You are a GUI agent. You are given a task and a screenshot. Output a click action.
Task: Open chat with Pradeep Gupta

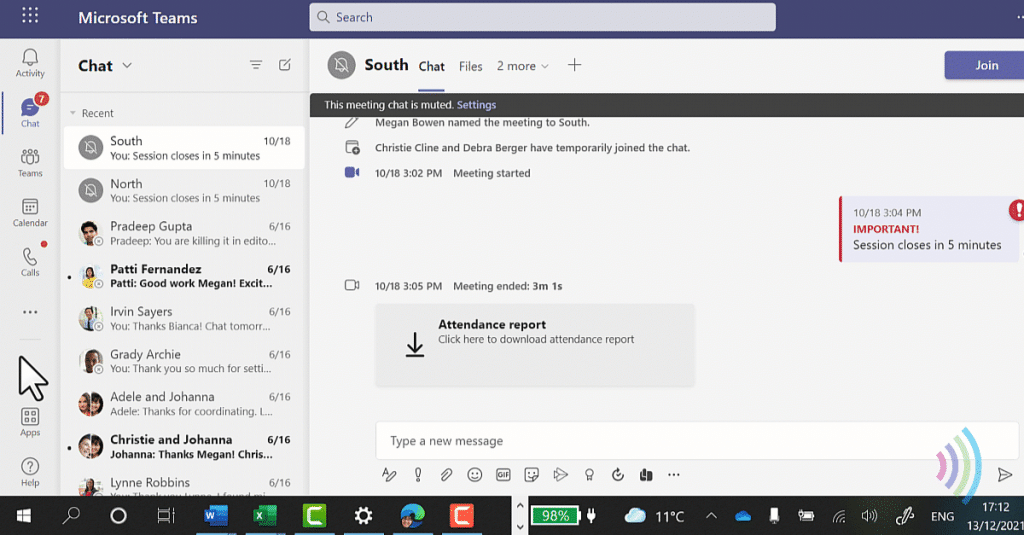coord(184,233)
